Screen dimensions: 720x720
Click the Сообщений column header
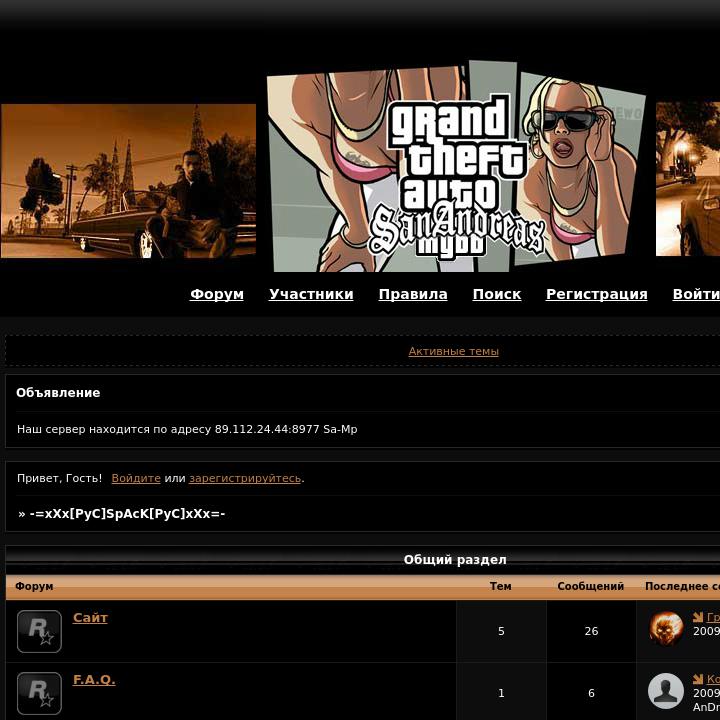point(591,586)
